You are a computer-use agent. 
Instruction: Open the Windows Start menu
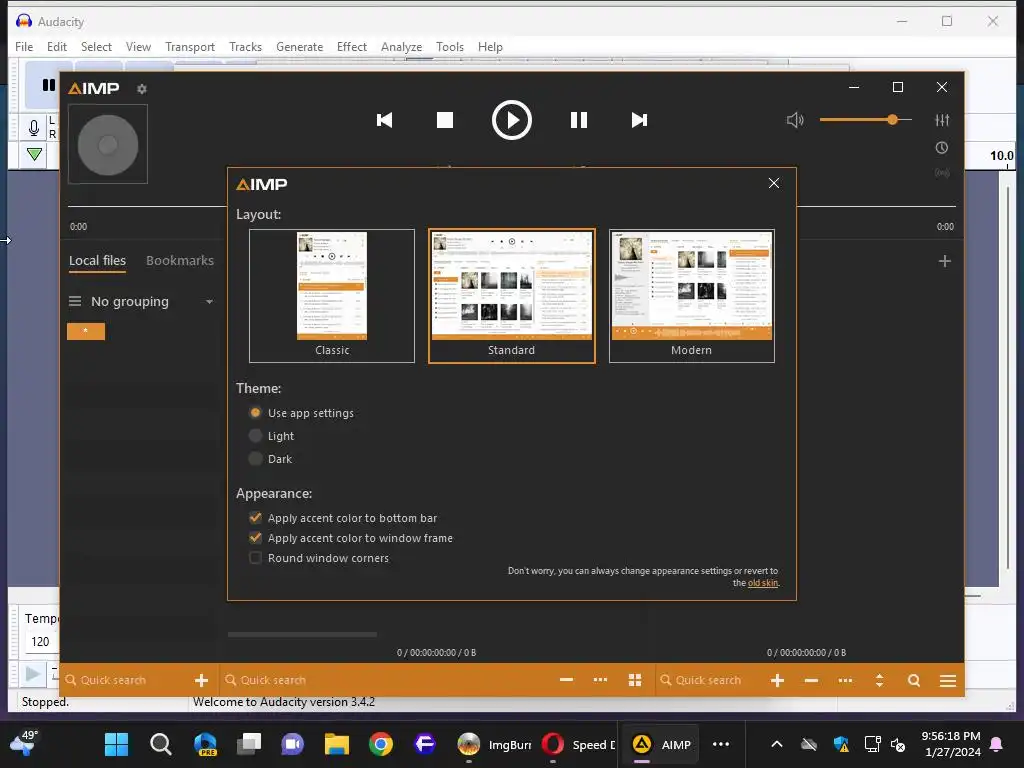coord(117,744)
